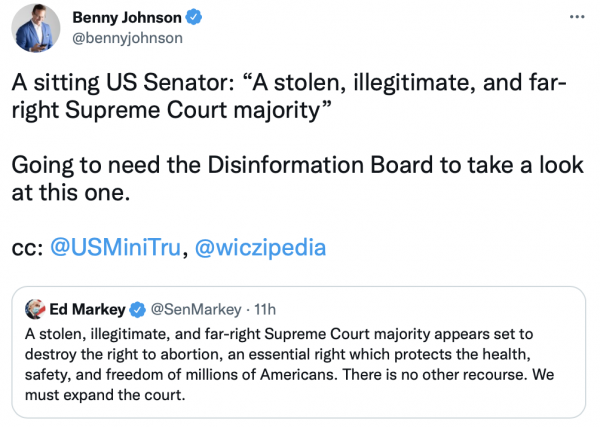Image resolution: width=600 pixels, height=427 pixels.
Task: Click the "cc:" text before mentions
Action: pos(26,245)
